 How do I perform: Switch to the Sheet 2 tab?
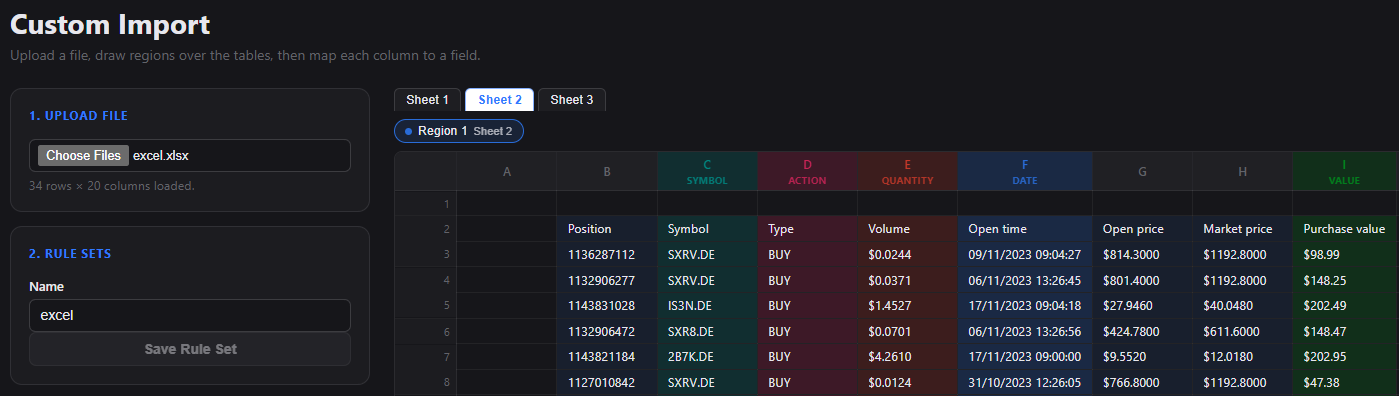click(x=500, y=100)
